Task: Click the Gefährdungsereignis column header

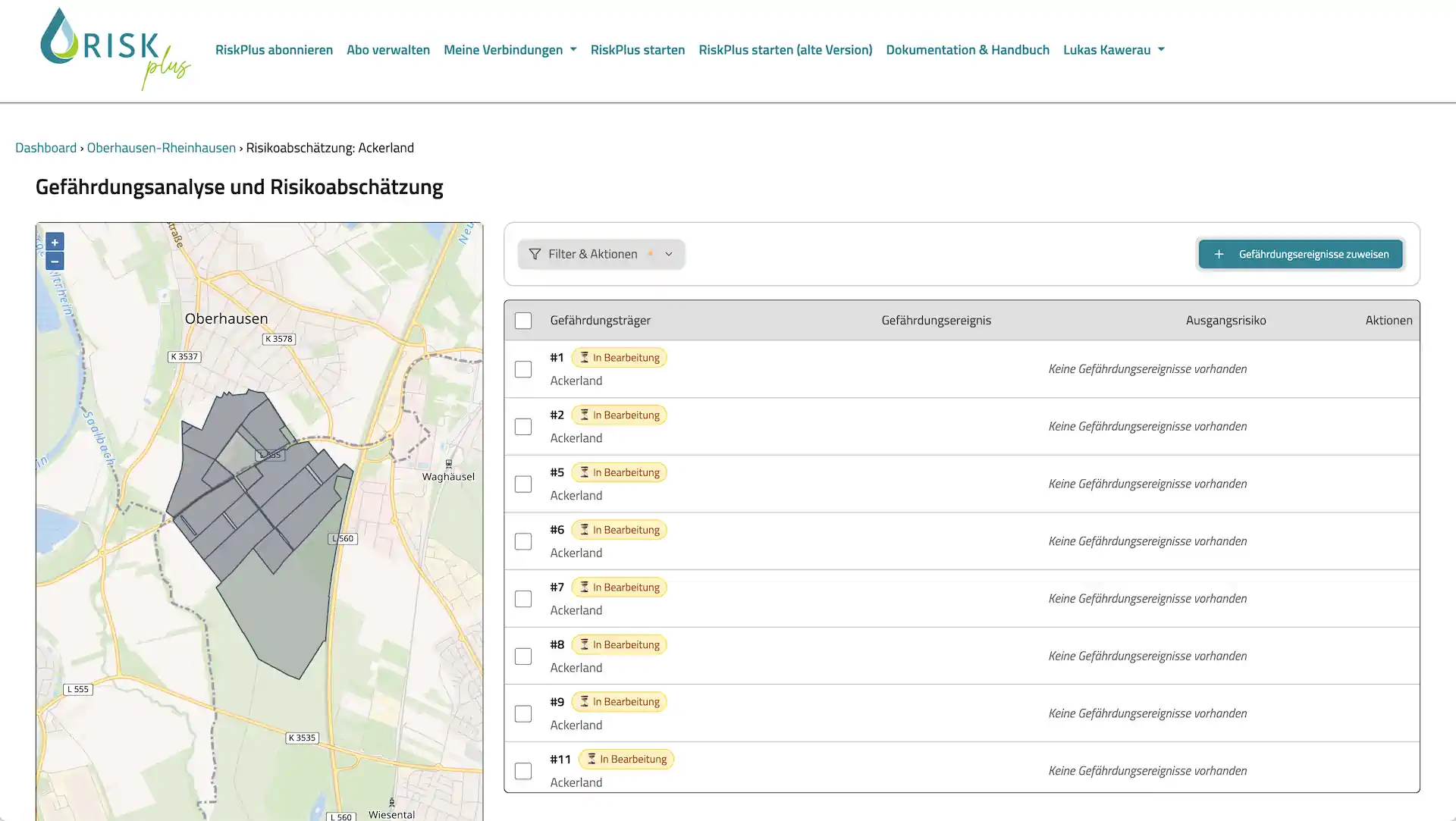Action: coord(936,321)
